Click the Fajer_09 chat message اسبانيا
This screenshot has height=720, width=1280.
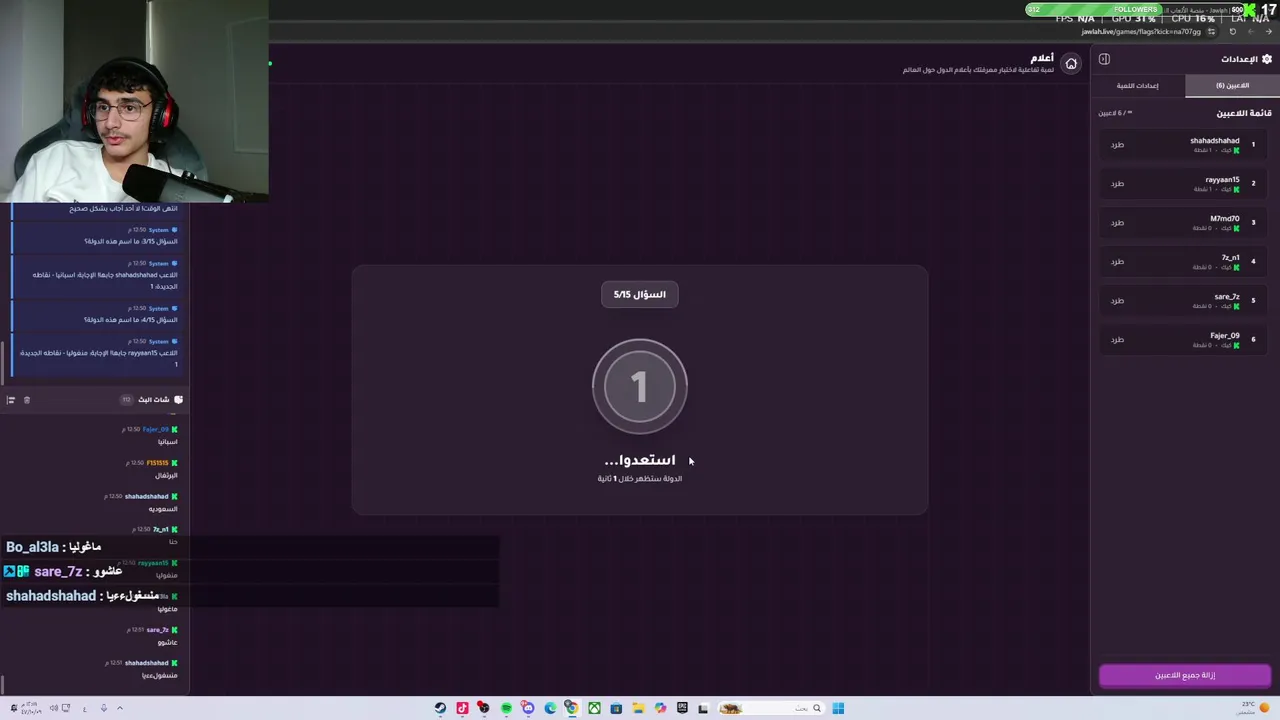point(167,442)
